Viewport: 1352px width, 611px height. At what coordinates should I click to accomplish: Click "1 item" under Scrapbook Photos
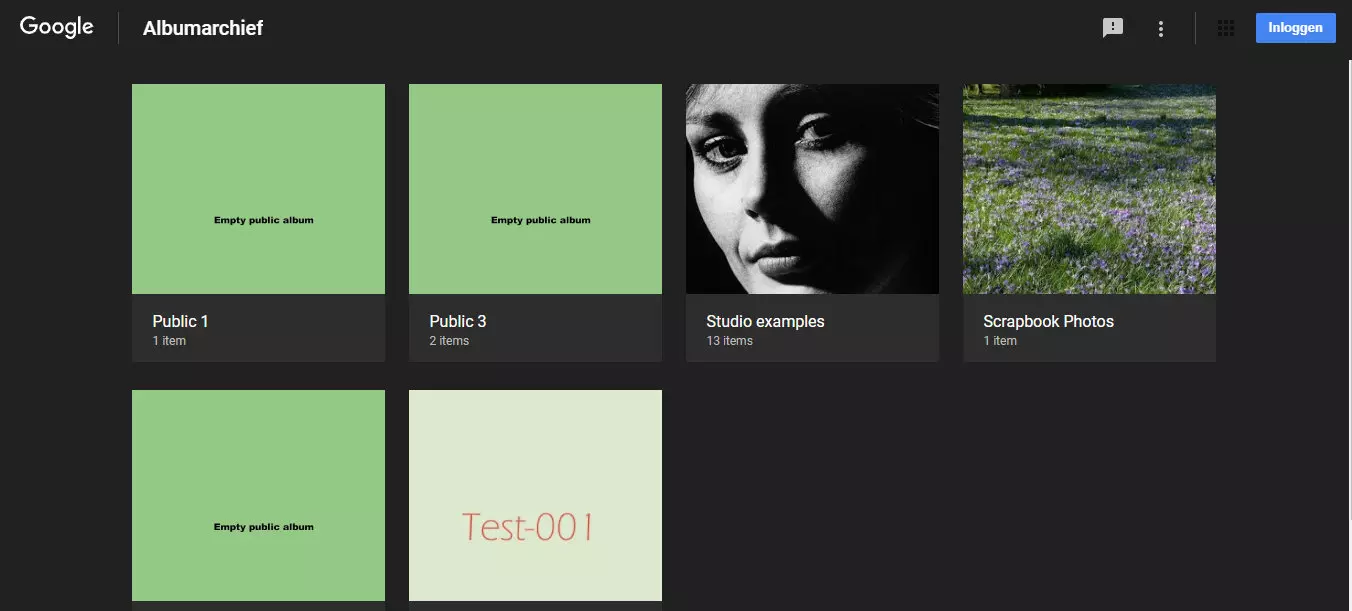tap(1000, 341)
